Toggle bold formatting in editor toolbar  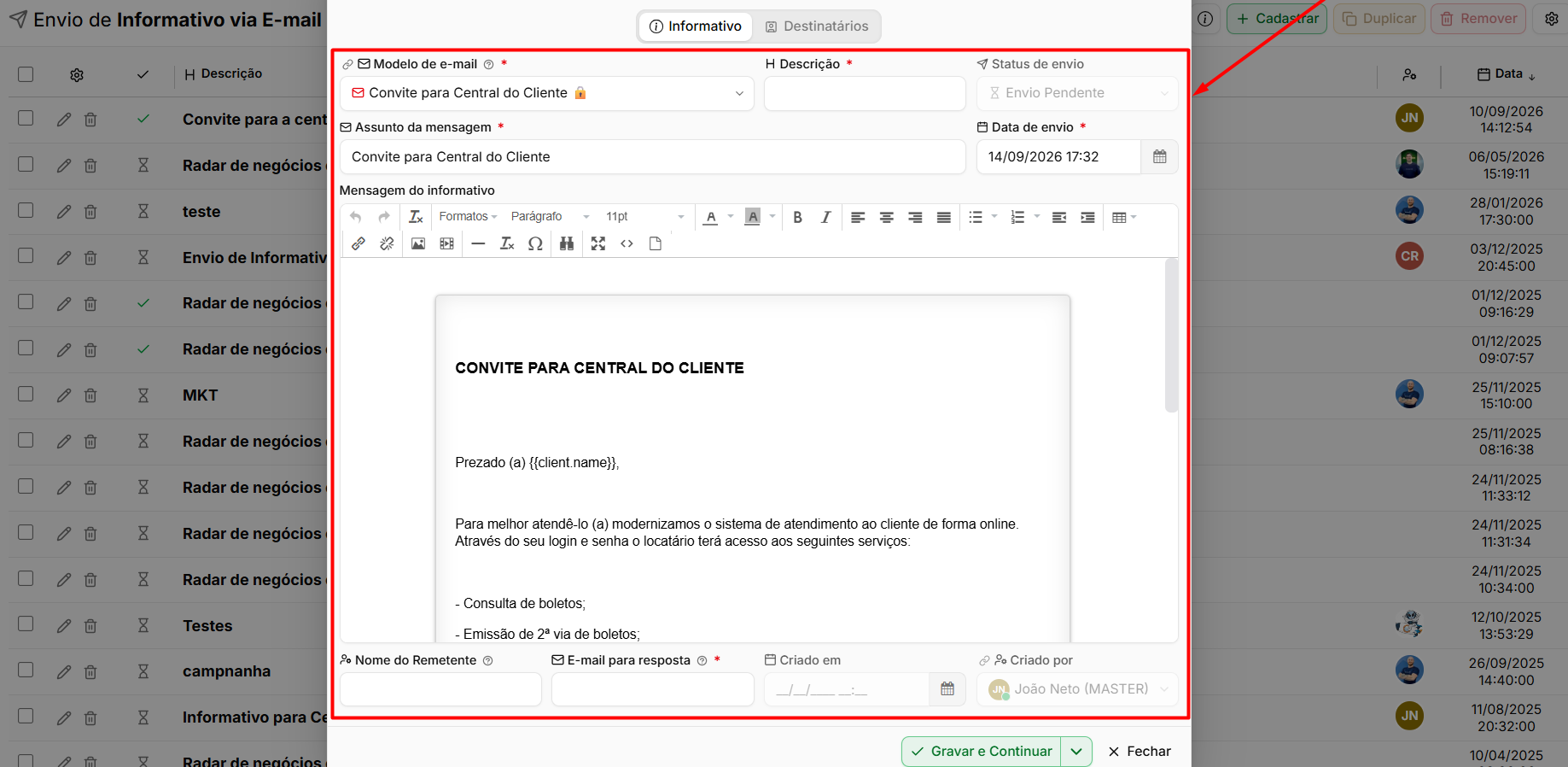coord(797,217)
